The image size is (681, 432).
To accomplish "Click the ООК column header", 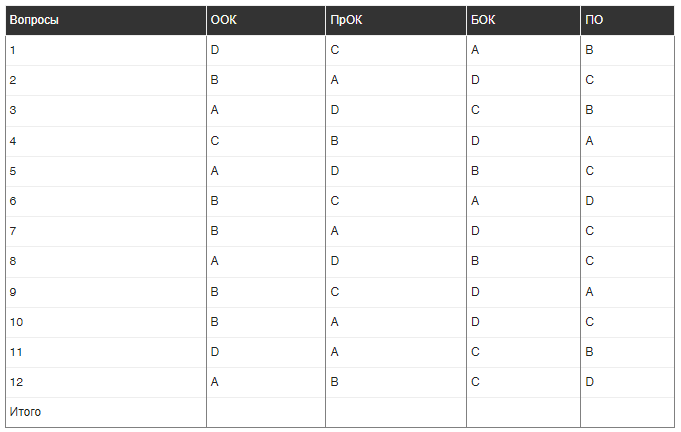I will pos(224,20).
